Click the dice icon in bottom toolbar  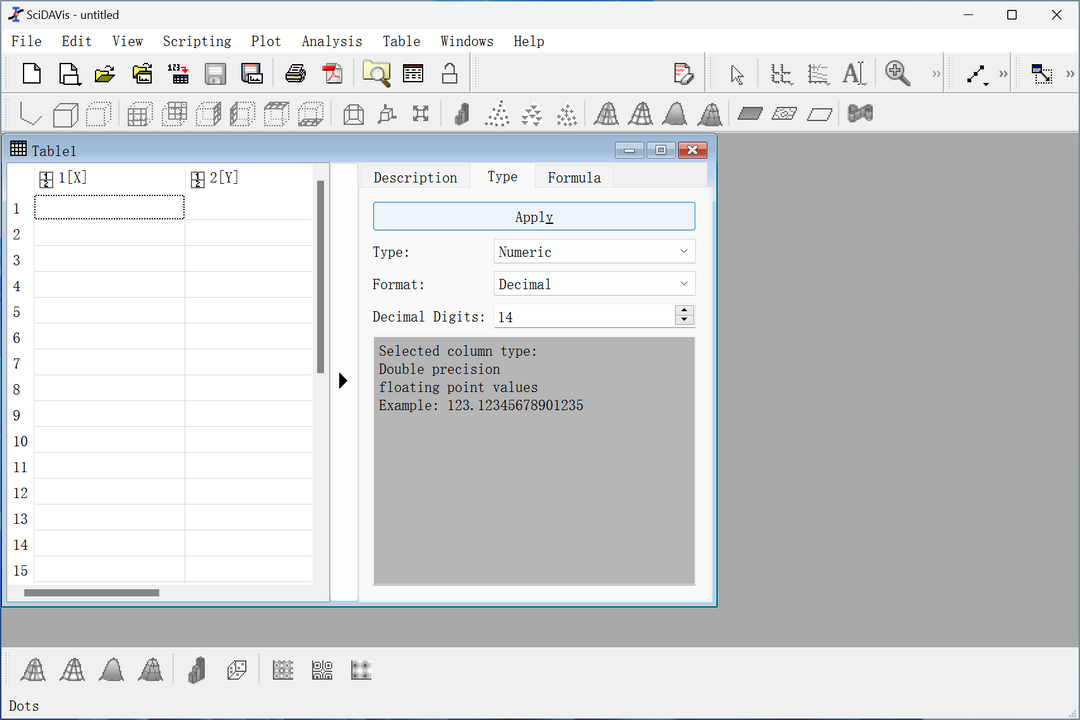(237, 670)
